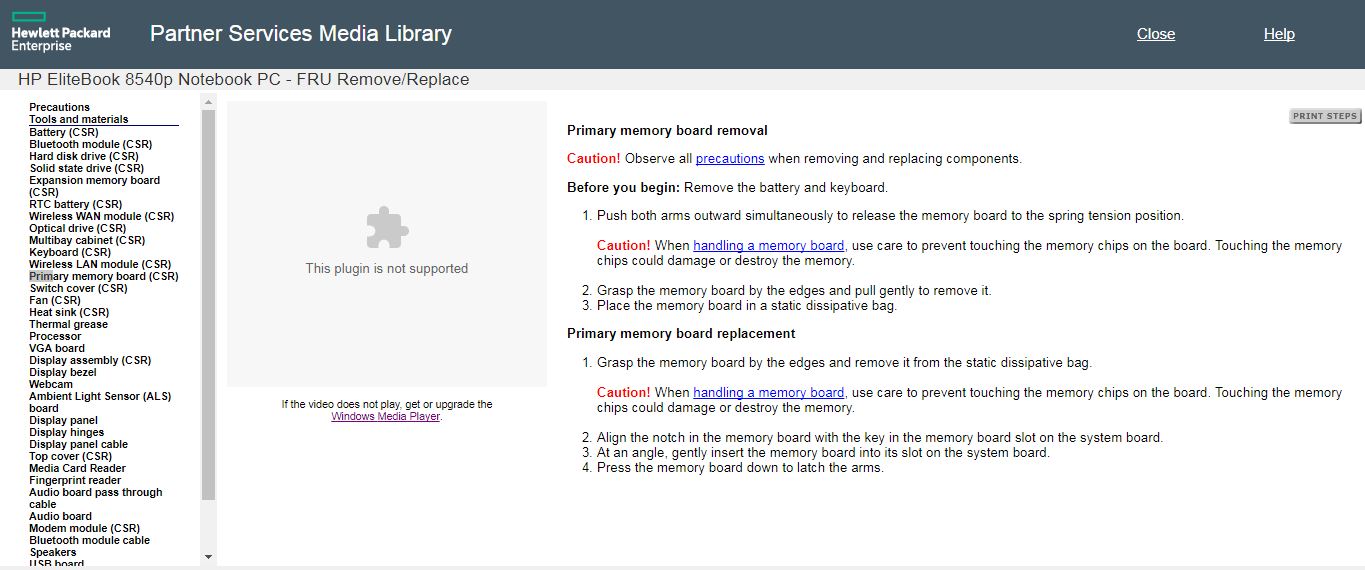The image size is (1365, 570).
Task: Open Wireless LAN module (CSR) procedure
Action: [x=100, y=264]
